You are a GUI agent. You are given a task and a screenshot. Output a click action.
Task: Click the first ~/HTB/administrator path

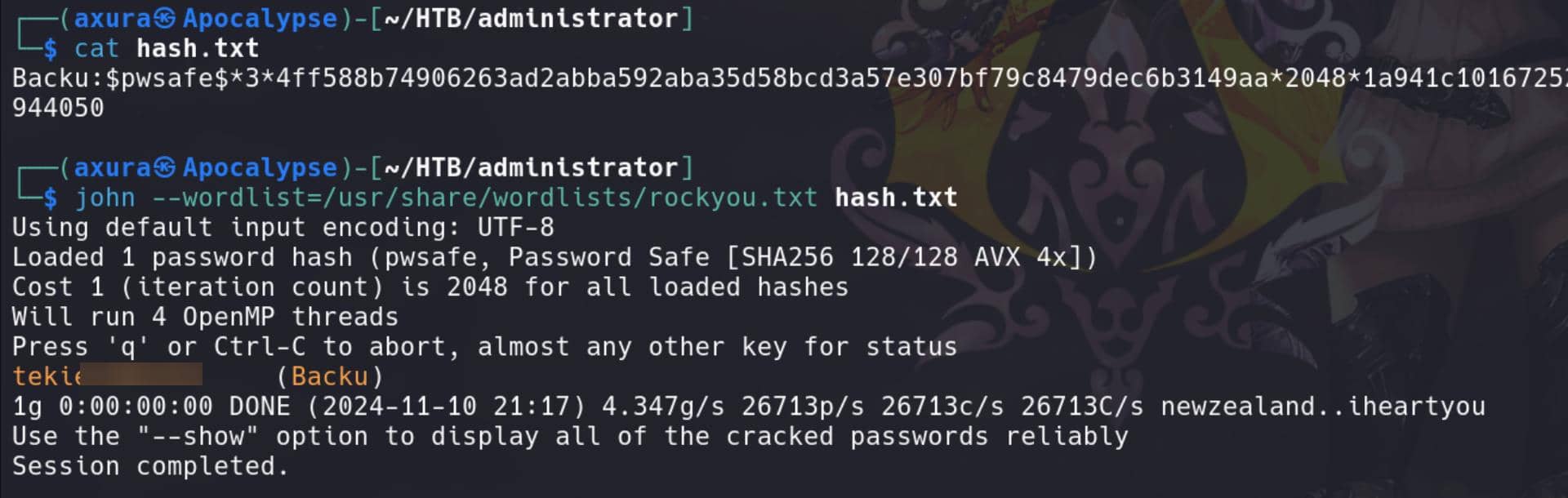click(x=531, y=18)
